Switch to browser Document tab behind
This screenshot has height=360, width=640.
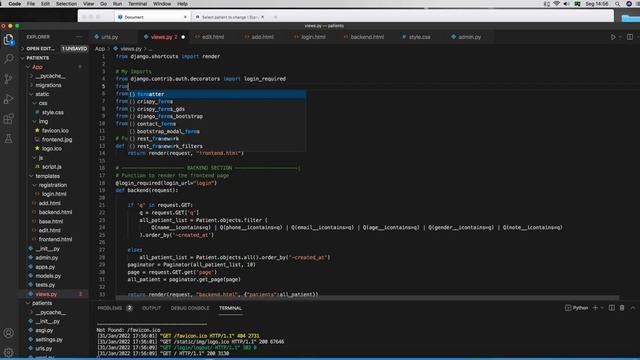(x=152, y=17)
